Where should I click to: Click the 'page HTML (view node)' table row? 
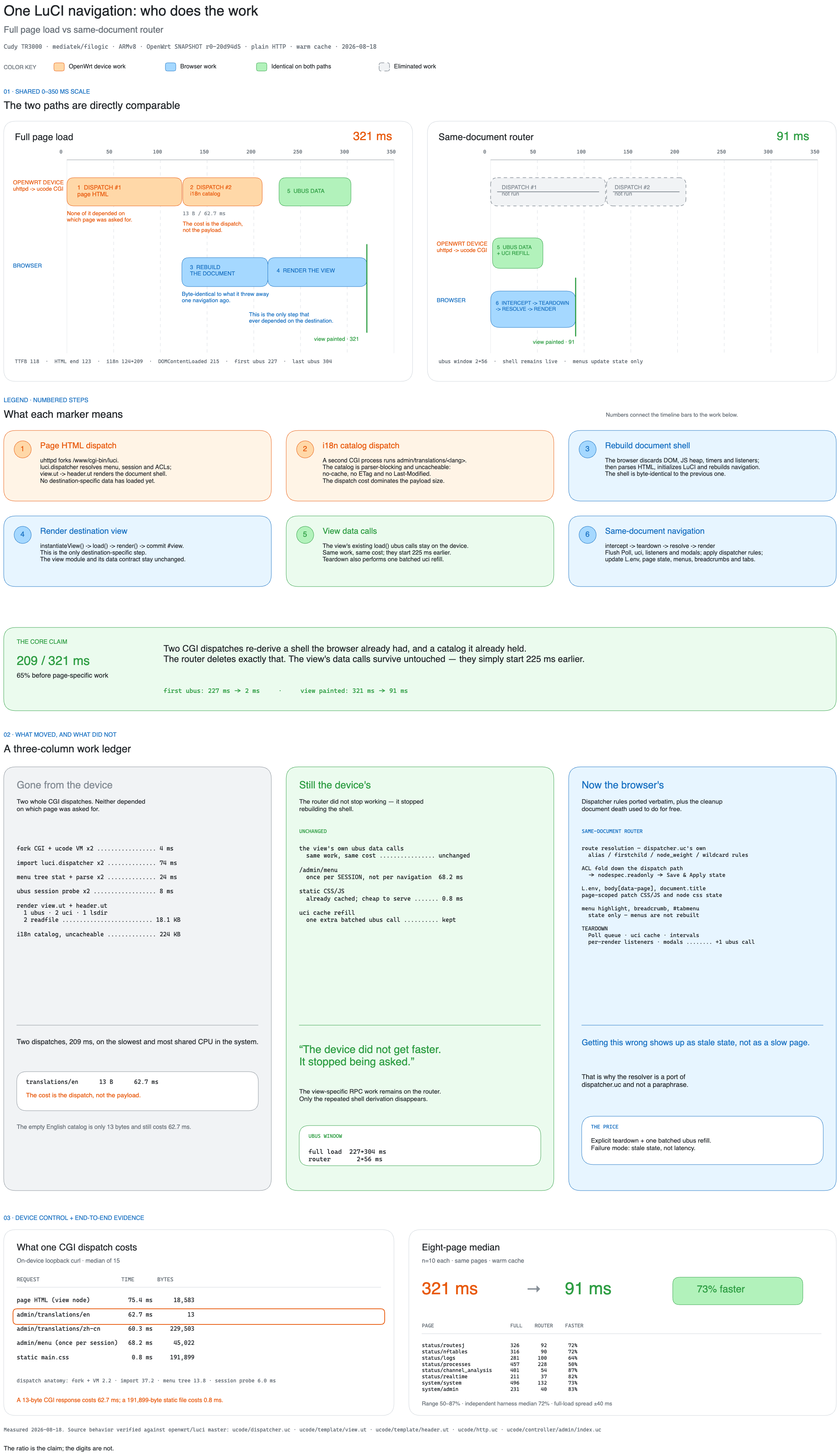point(106,1300)
